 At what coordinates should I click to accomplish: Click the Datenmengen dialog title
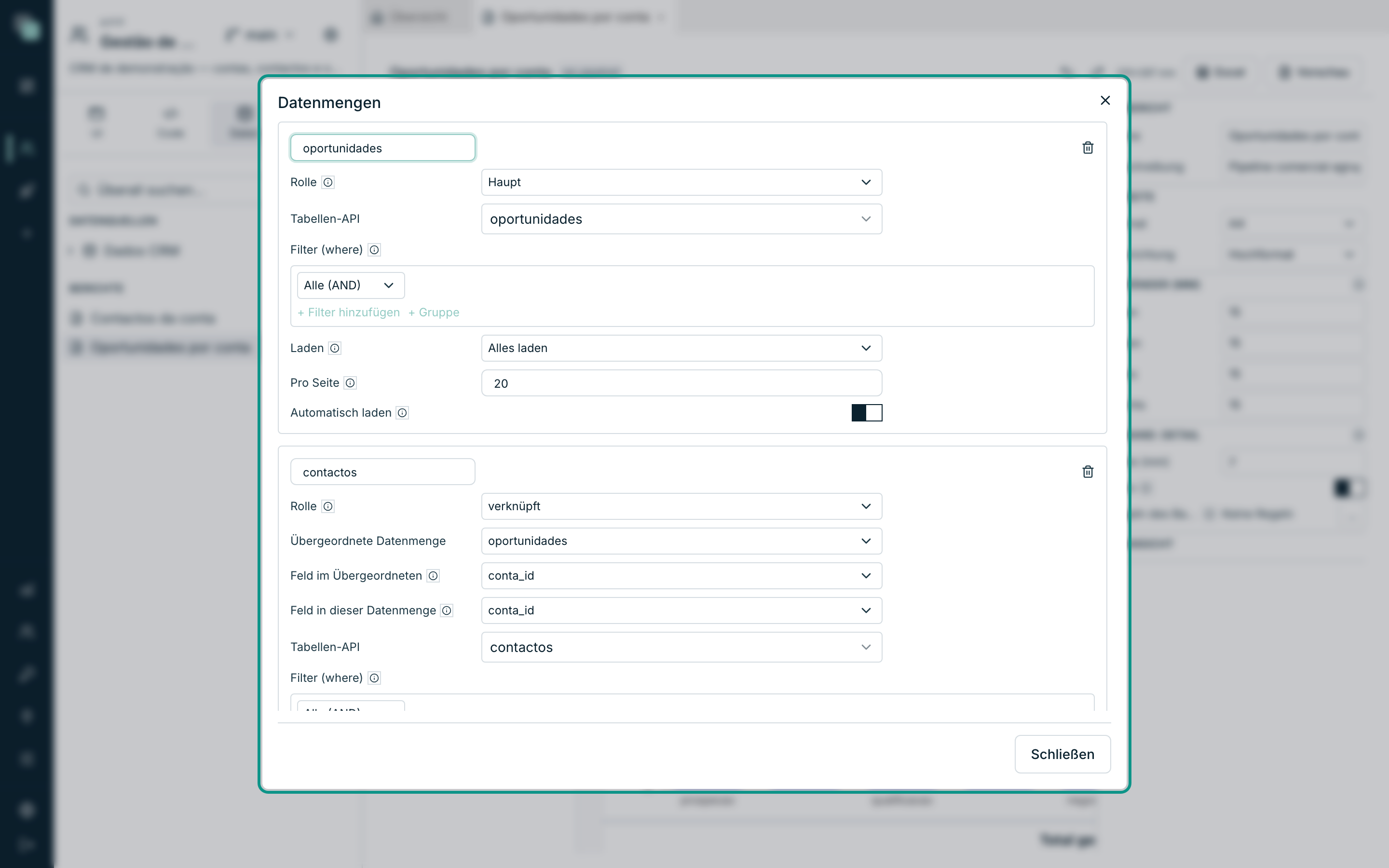point(329,103)
